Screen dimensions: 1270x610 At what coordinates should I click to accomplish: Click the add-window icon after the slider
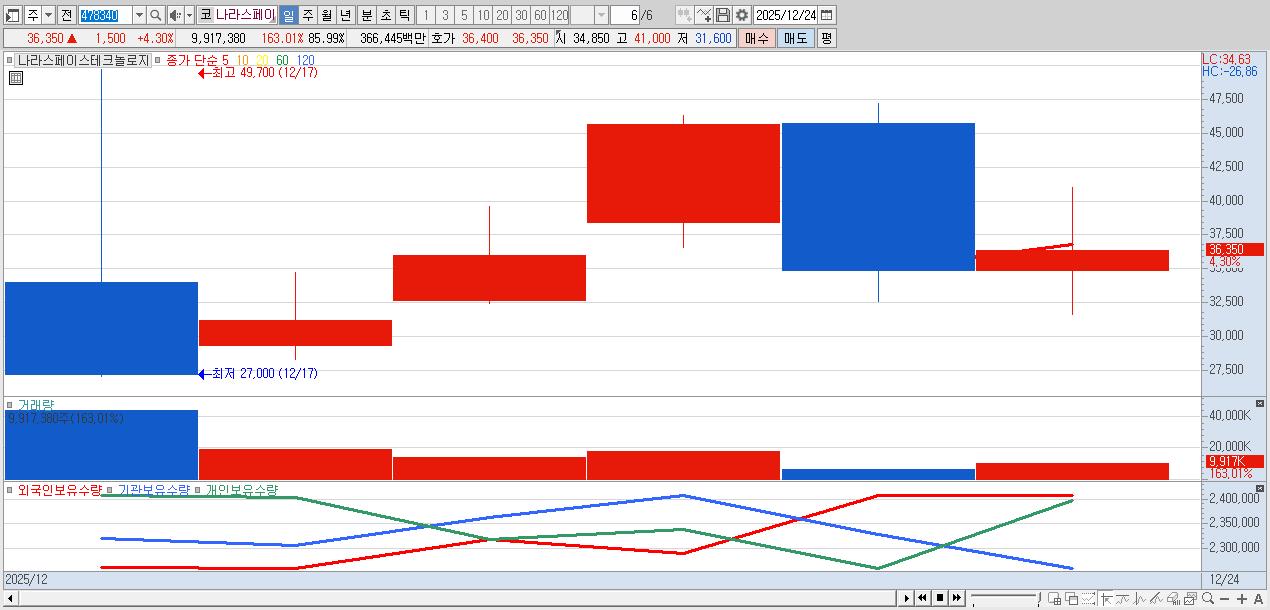point(1054,598)
